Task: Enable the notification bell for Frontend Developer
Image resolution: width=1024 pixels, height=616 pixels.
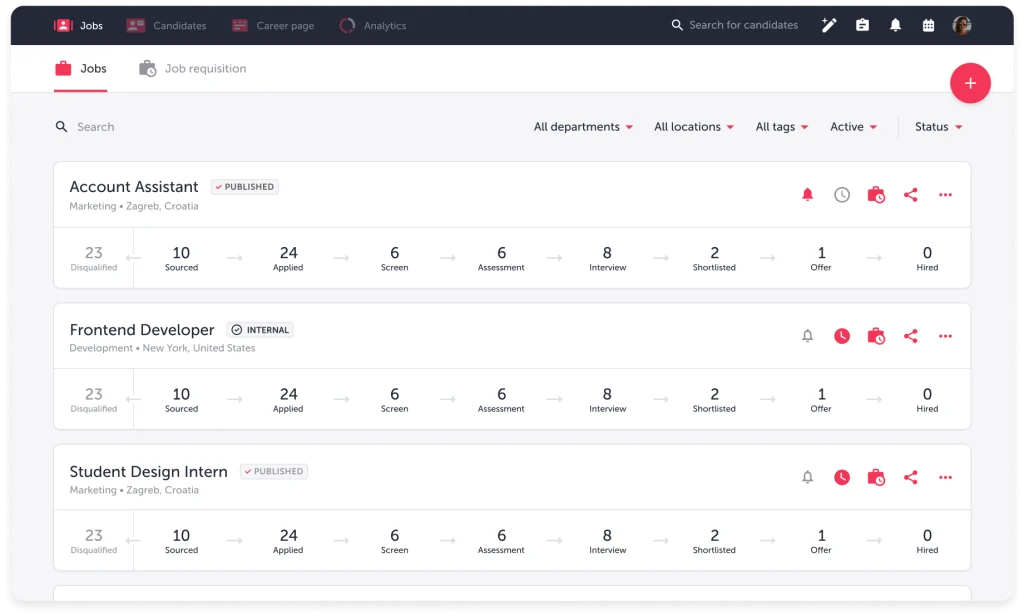Action: click(807, 336)
